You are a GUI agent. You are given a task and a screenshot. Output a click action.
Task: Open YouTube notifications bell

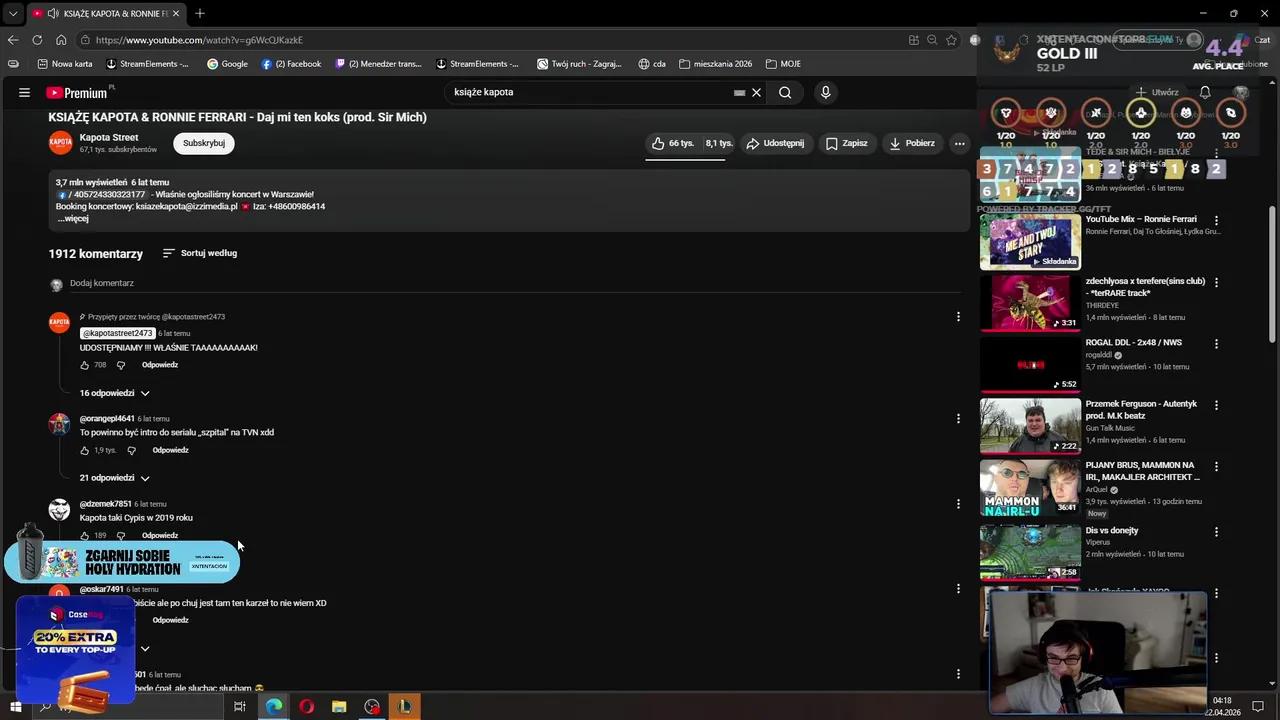(x=1204, y=92)
